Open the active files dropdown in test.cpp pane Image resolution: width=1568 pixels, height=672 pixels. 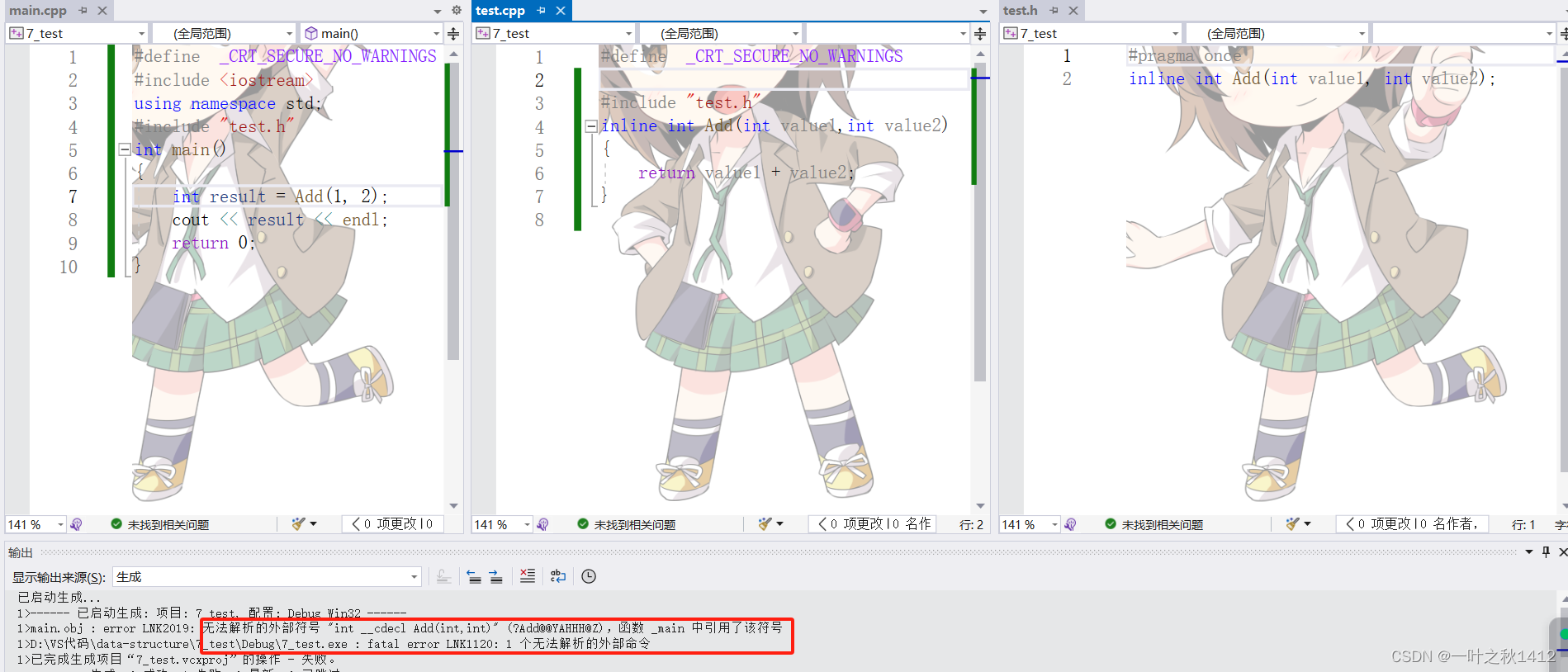(983, 12)
